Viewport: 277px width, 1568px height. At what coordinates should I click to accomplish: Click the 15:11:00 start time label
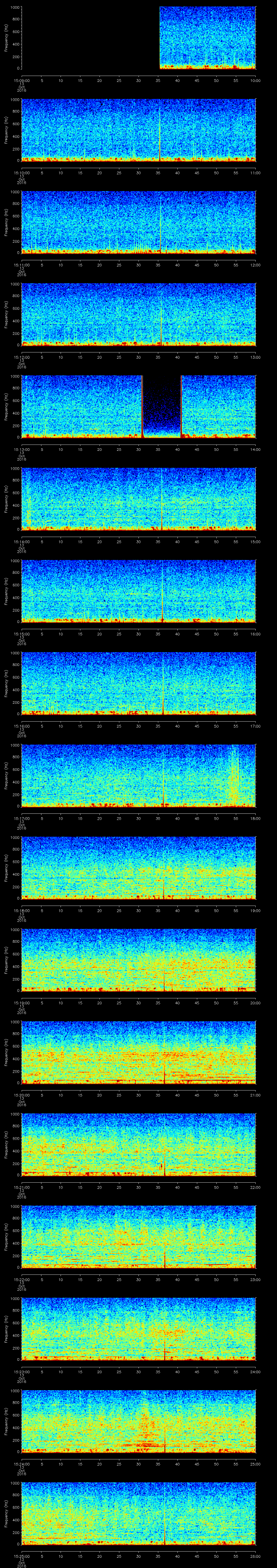tap(21, 265)
